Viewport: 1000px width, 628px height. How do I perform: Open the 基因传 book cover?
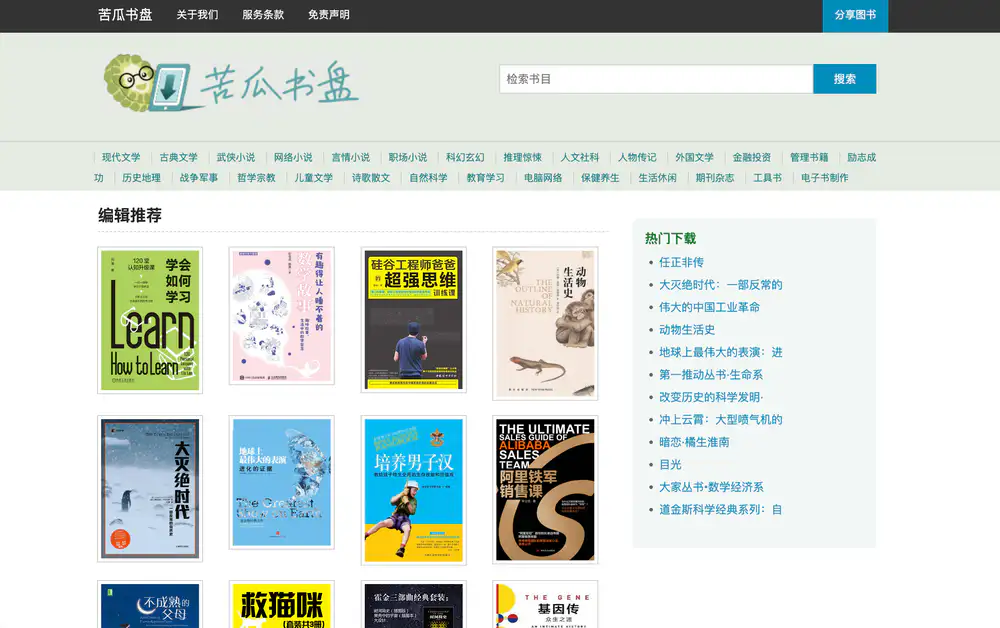(x=545, y=604)
